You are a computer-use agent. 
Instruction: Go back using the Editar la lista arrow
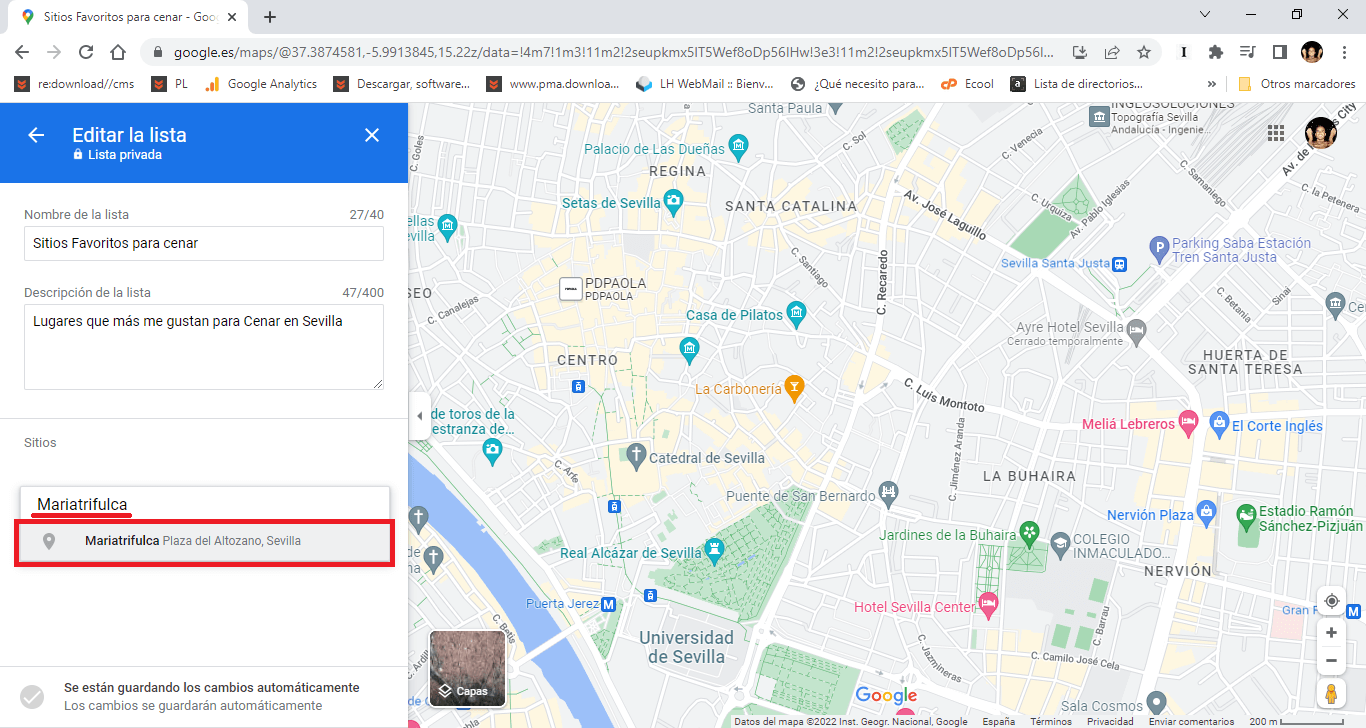click(36, 135)
